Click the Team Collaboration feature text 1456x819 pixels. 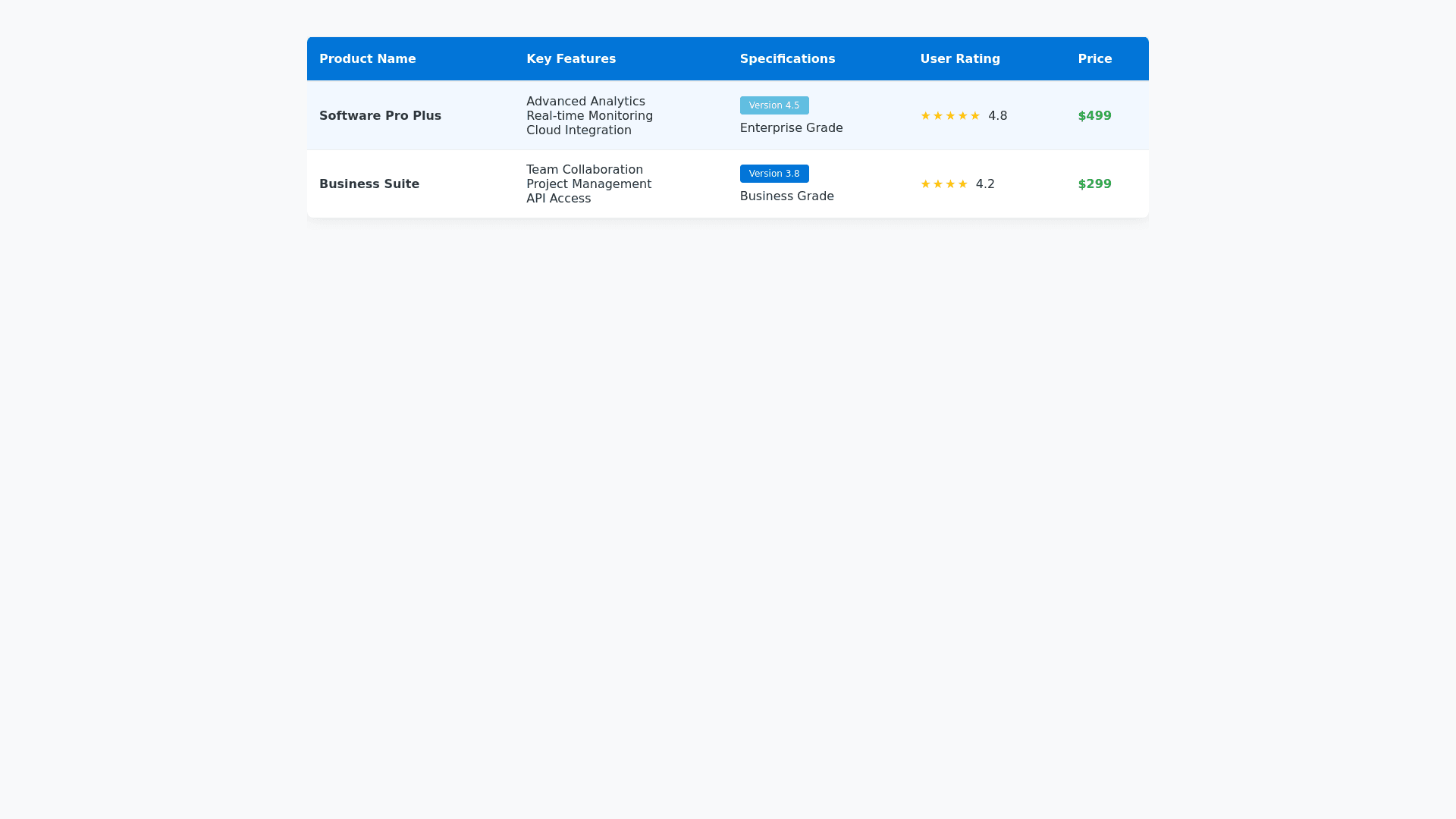tap(584, 170)
